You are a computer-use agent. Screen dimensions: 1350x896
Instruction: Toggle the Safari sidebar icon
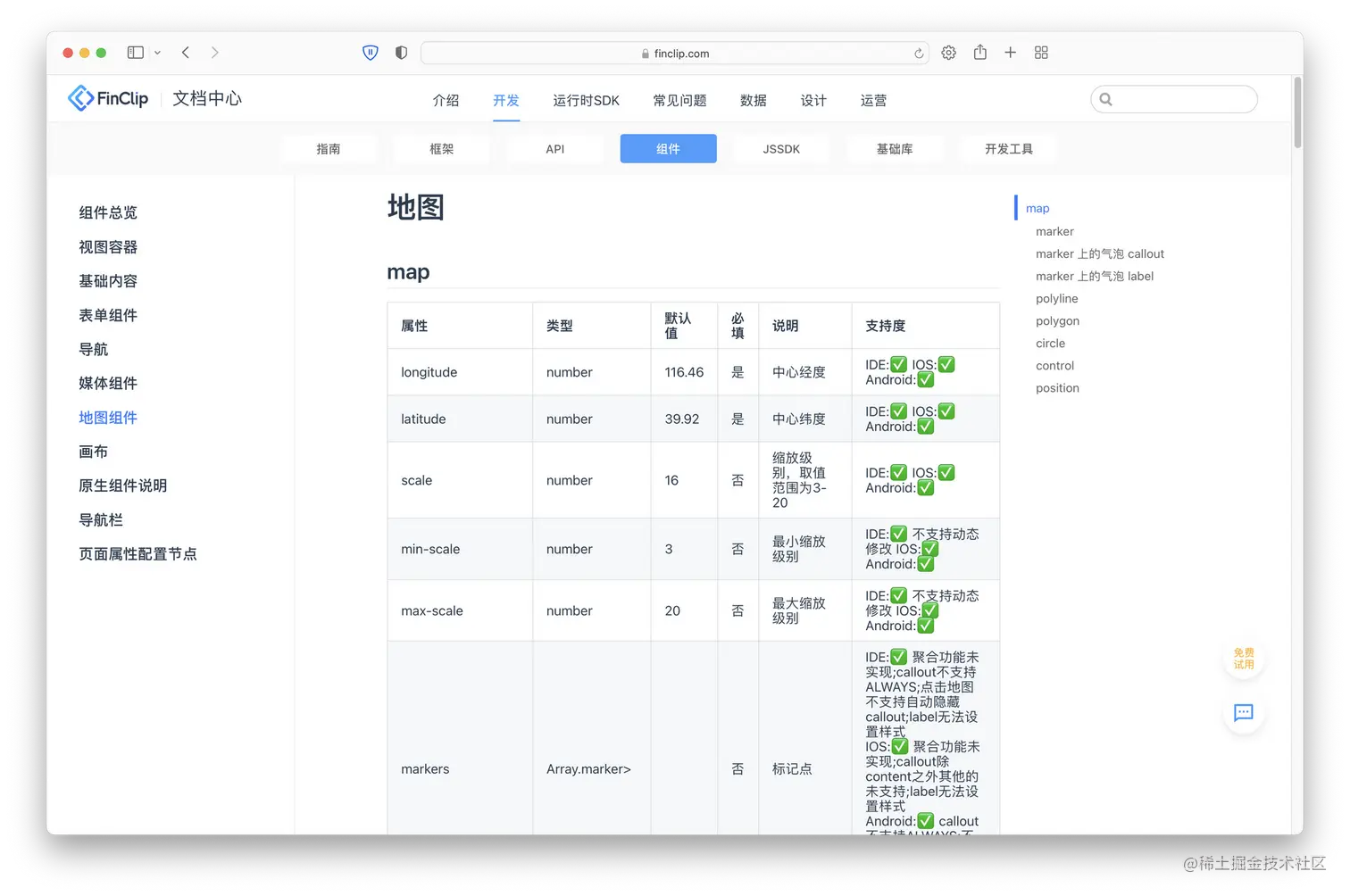(136, 53)
